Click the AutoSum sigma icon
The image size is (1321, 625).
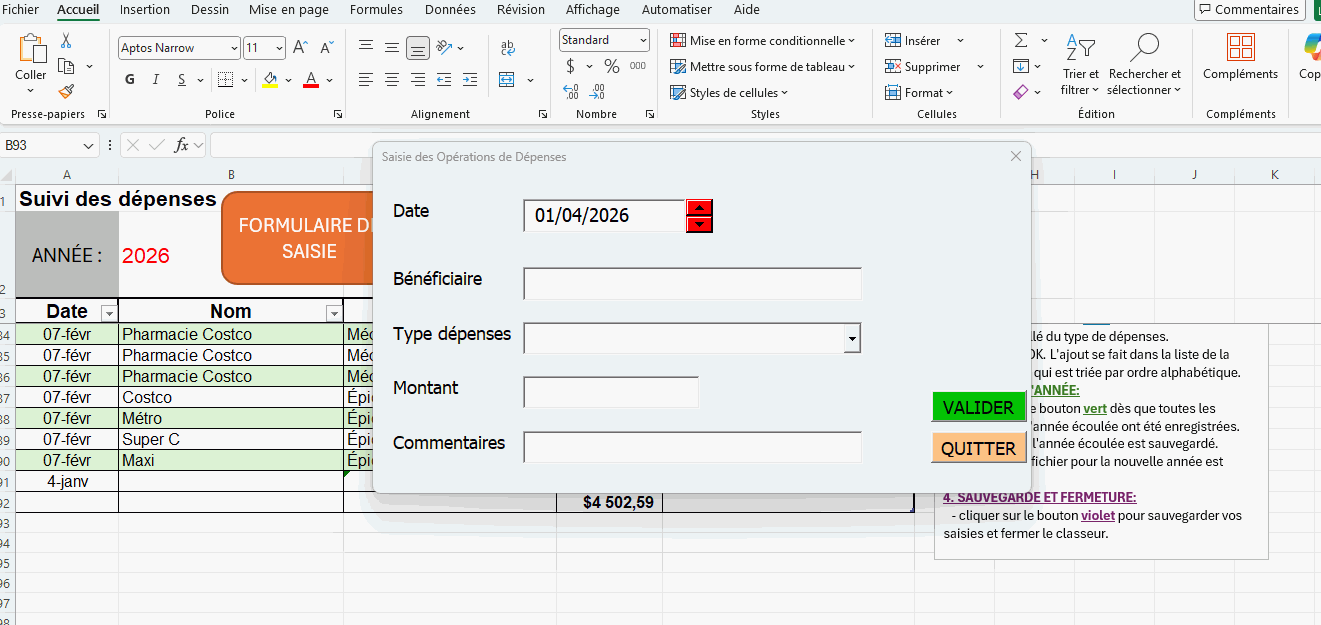coord(1021,41)
